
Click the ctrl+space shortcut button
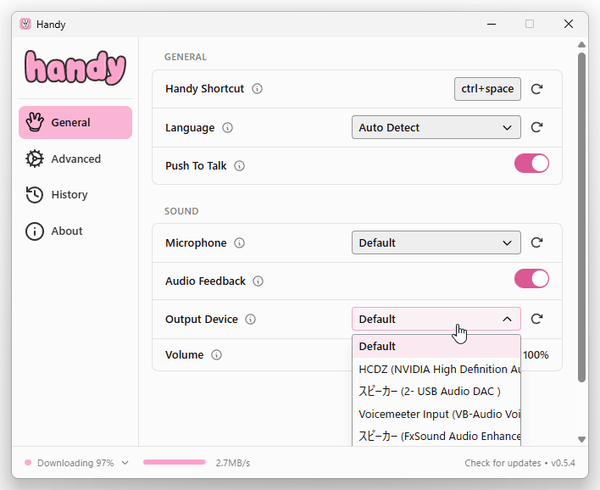[487, 89]
